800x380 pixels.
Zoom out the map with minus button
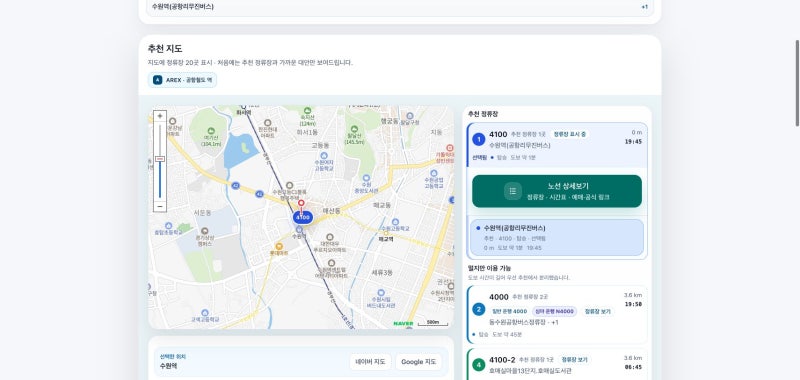tap(160, 206)
